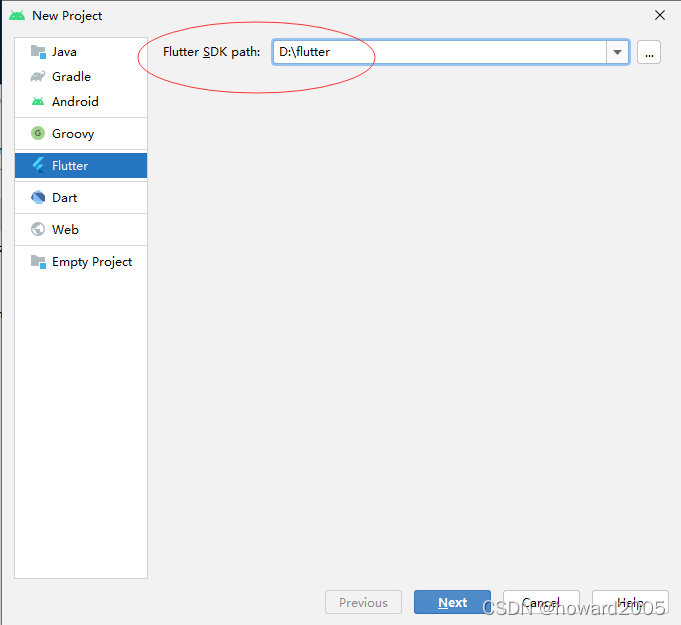Select the Empty Project folder icon

tap(38, 262)
